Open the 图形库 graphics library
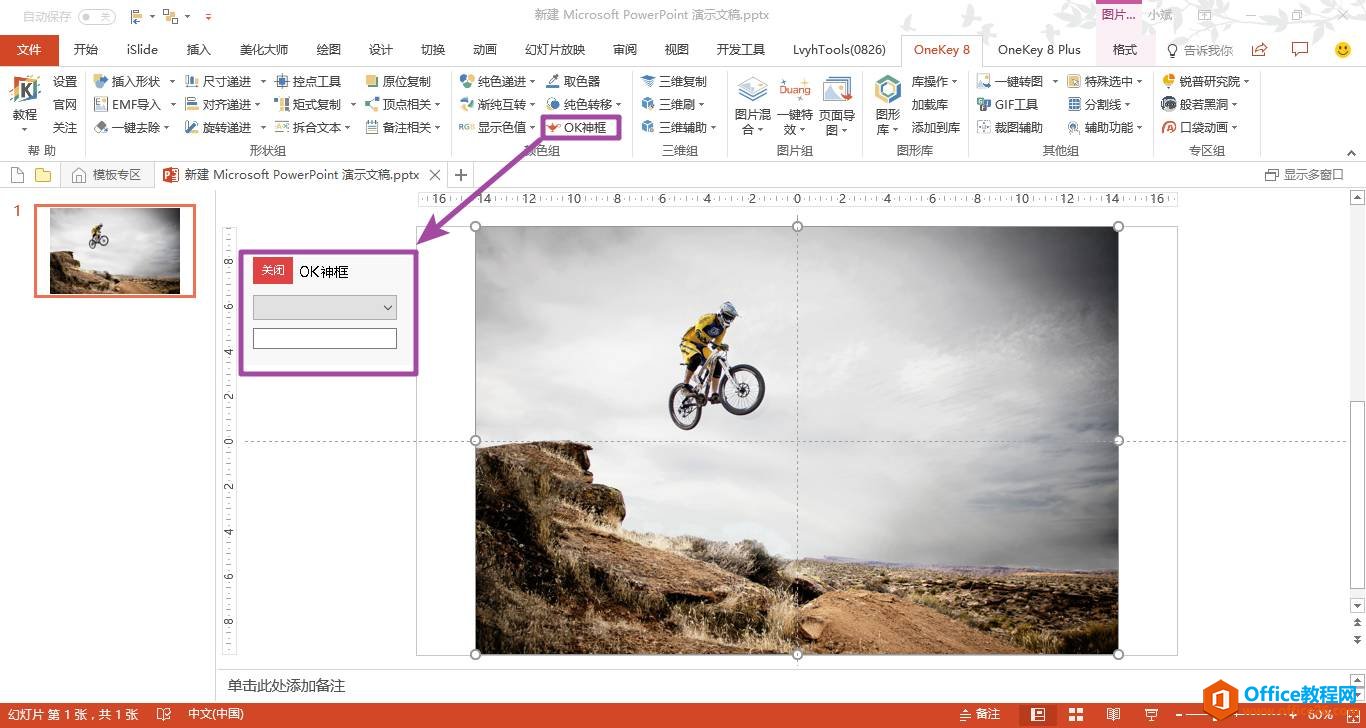 point(887,104)
